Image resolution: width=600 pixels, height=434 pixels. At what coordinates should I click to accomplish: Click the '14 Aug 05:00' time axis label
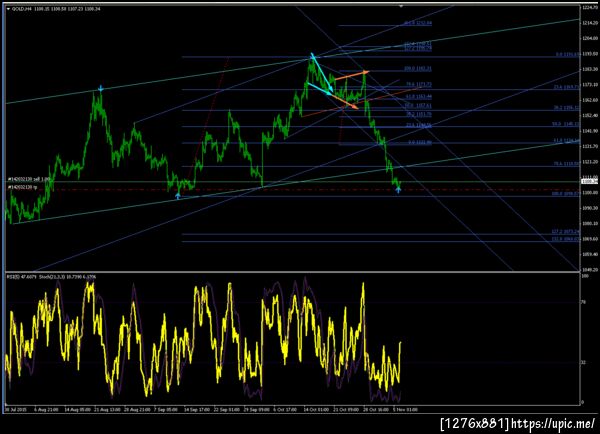click(77, 410)
